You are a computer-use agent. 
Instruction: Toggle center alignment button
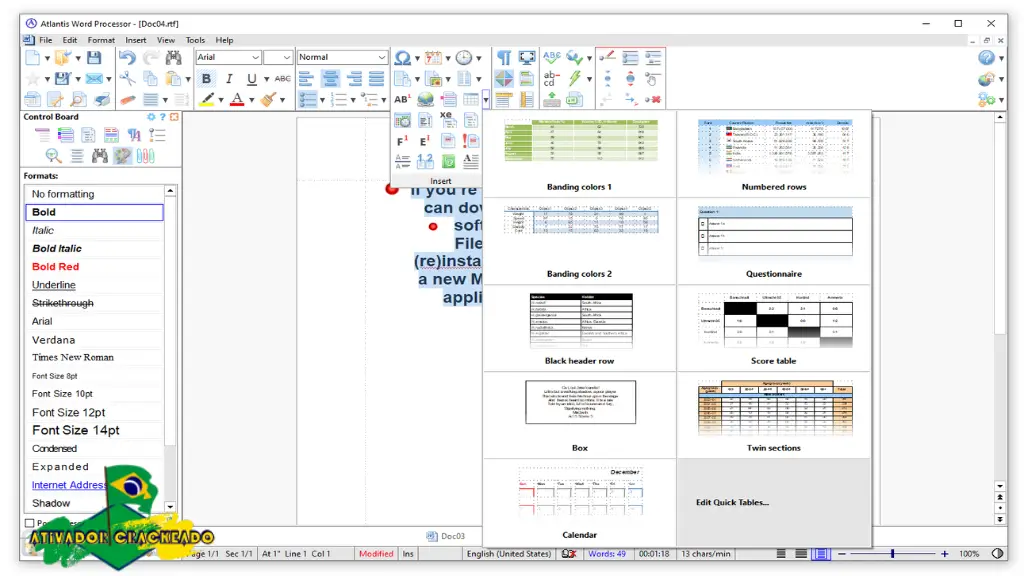(x=330, y=79)
